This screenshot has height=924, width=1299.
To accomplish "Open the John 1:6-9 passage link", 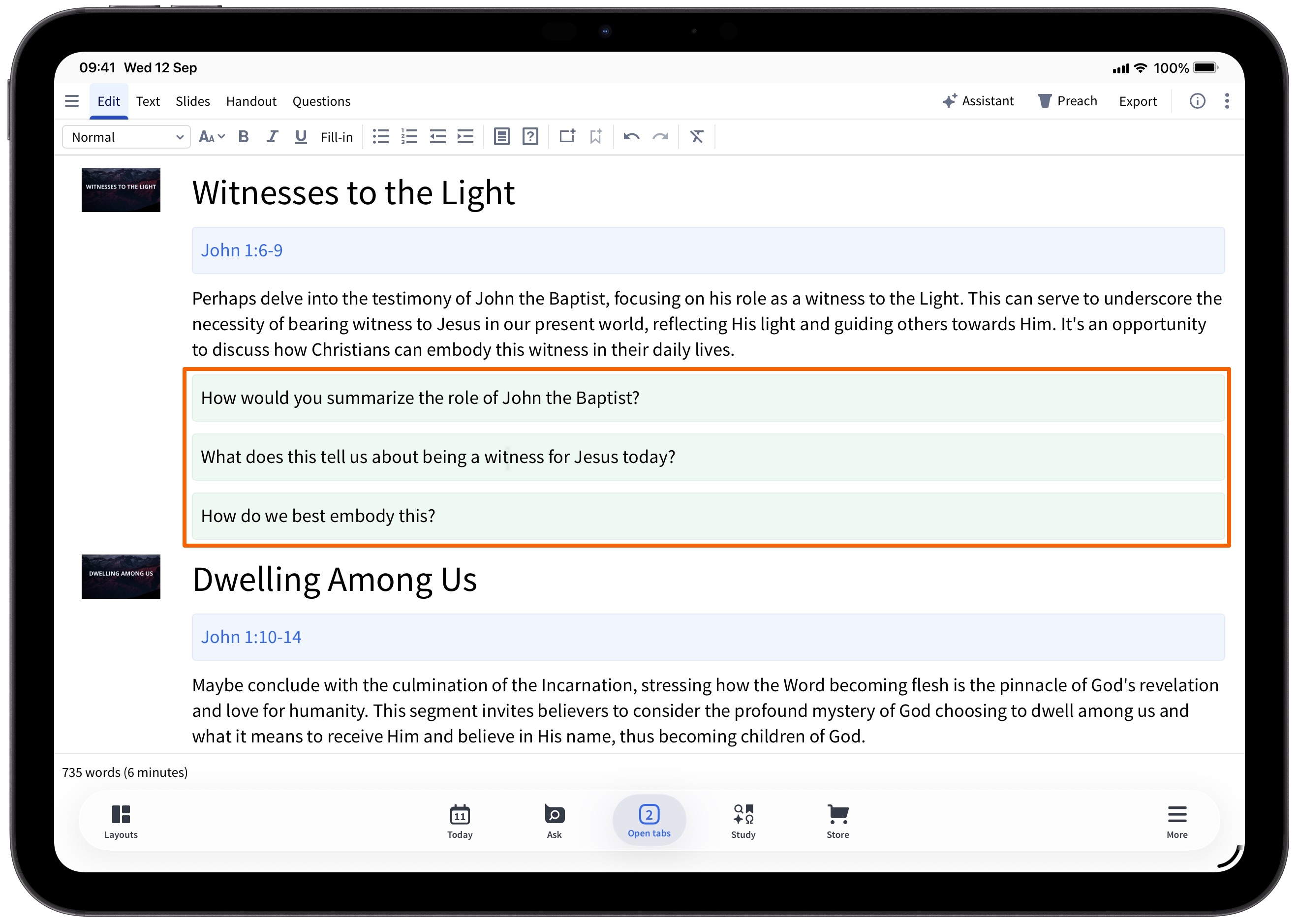I will [242, 250].
